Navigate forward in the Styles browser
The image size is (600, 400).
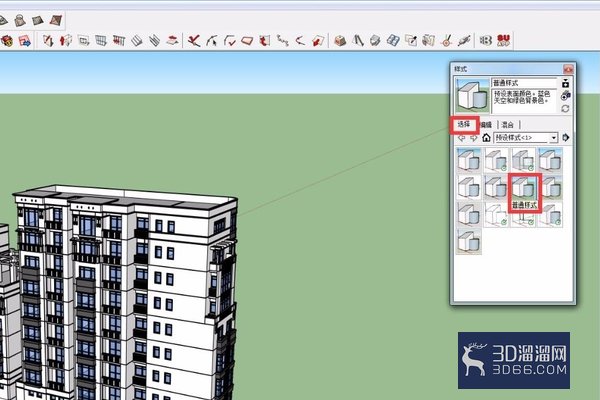click(x=474, y=137)
